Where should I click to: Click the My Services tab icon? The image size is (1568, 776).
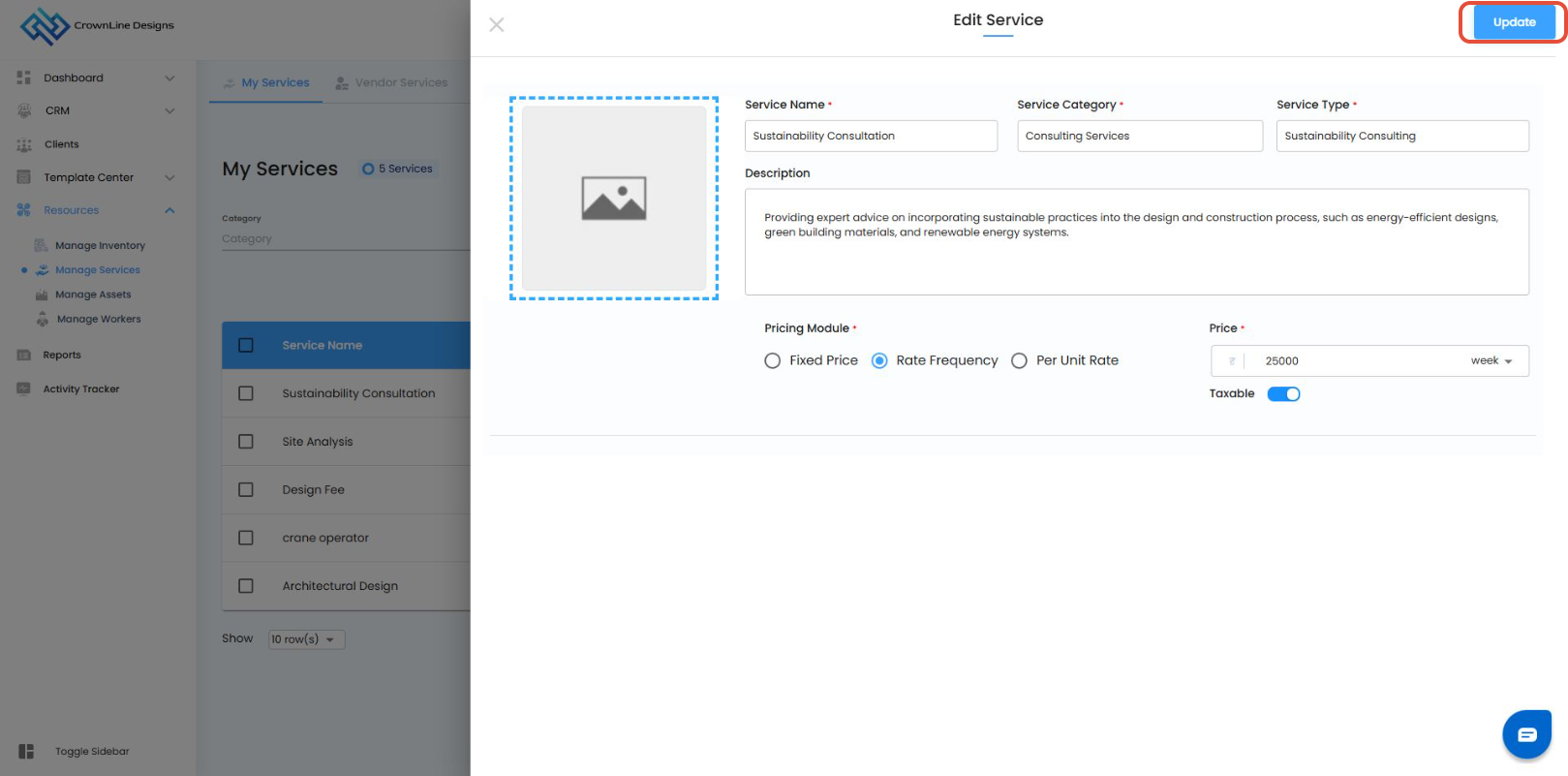click(x=230, y=83)
